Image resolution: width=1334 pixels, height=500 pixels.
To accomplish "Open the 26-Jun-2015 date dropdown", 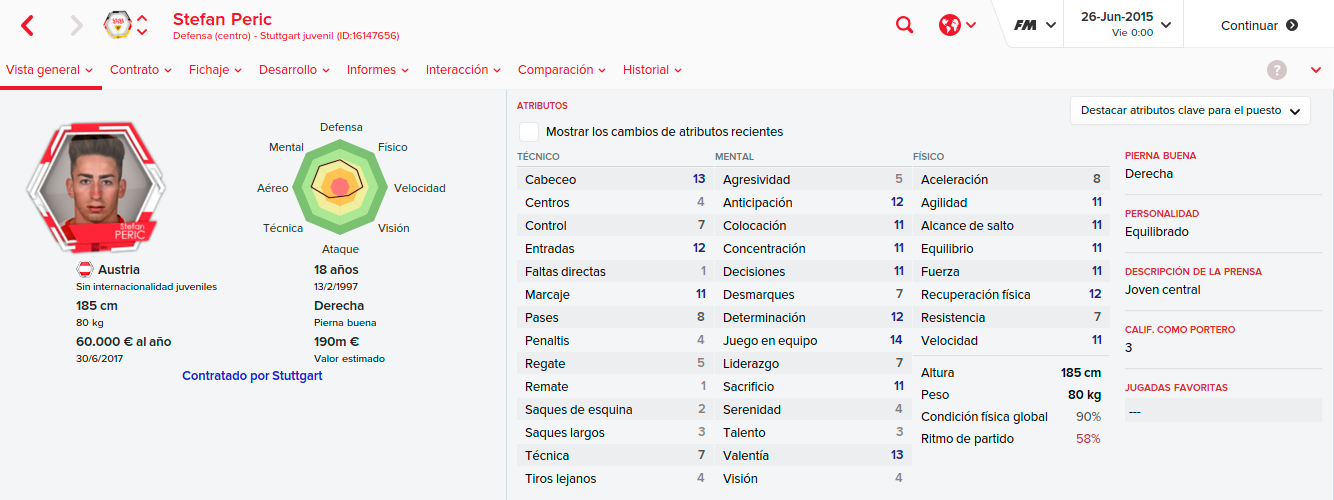I will [1125, 24].
